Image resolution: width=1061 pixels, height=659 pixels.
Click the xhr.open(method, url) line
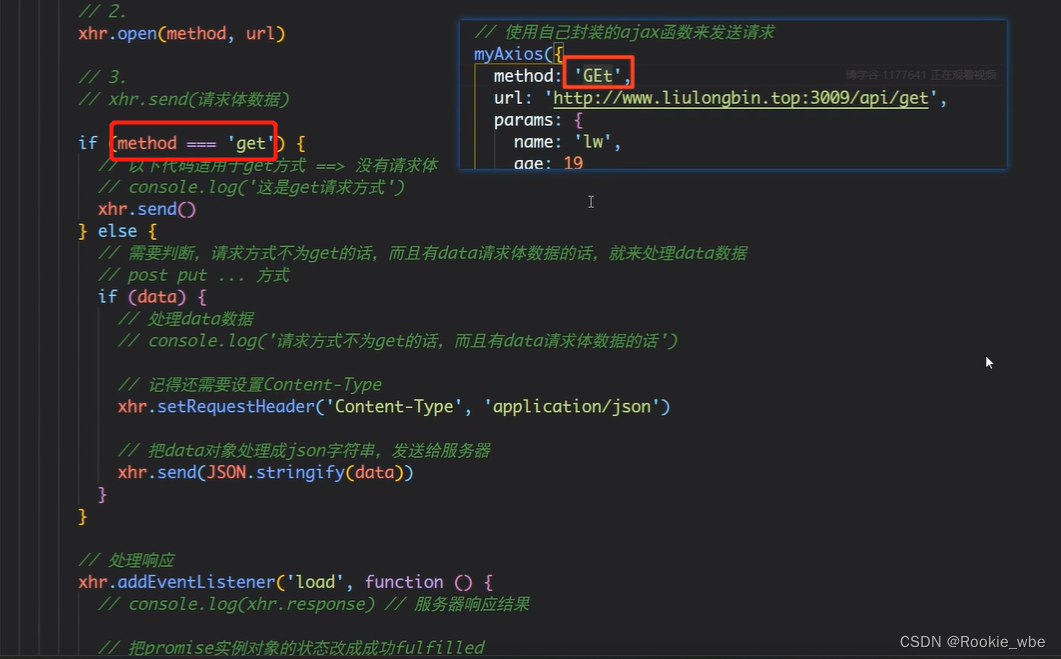pos(181,33)
